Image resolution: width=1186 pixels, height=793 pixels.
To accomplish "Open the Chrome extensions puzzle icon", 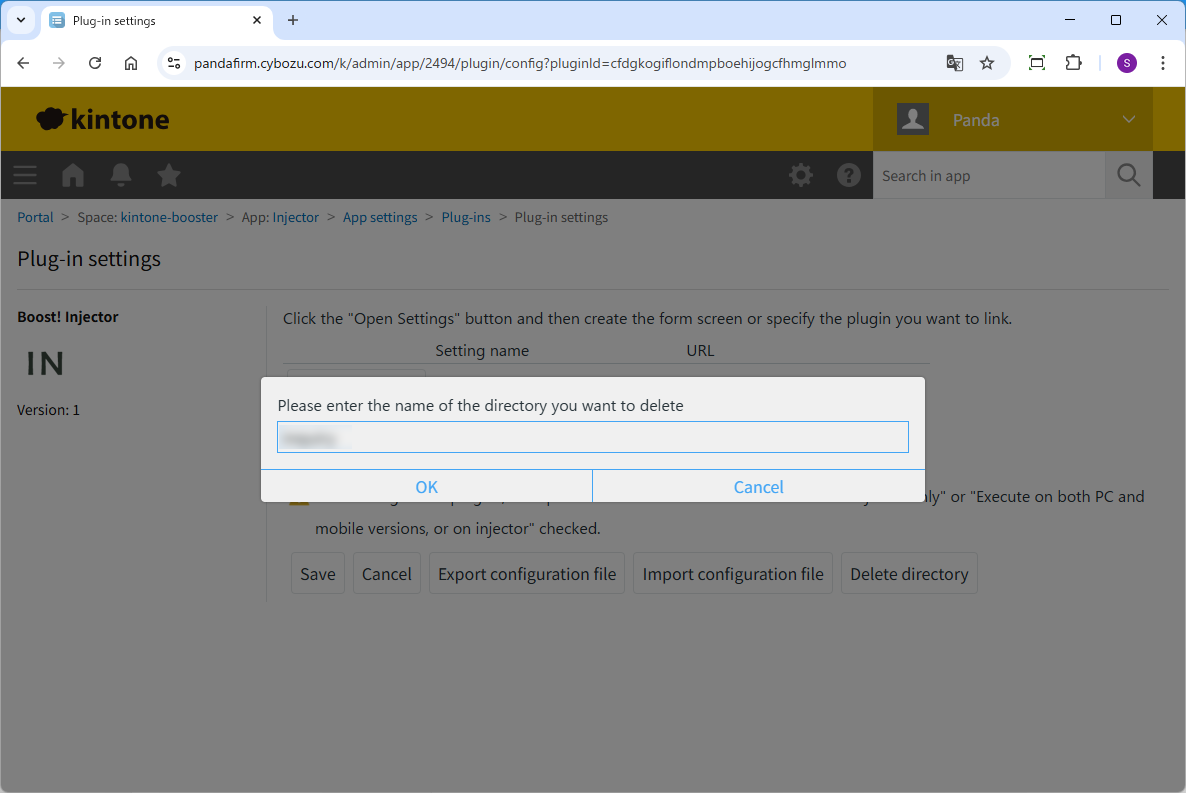I will click(x=1073, y=63).
